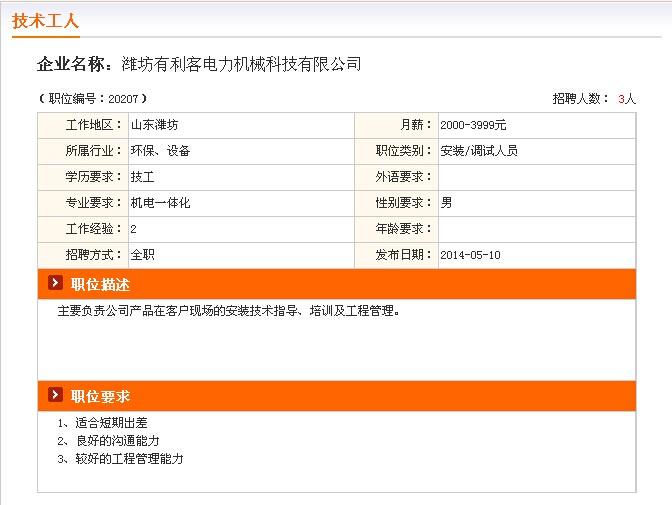Click the arrow icon beside 职位要求
Image resolution: width=672 pixels, height=505 pixels.
point(55,395)
